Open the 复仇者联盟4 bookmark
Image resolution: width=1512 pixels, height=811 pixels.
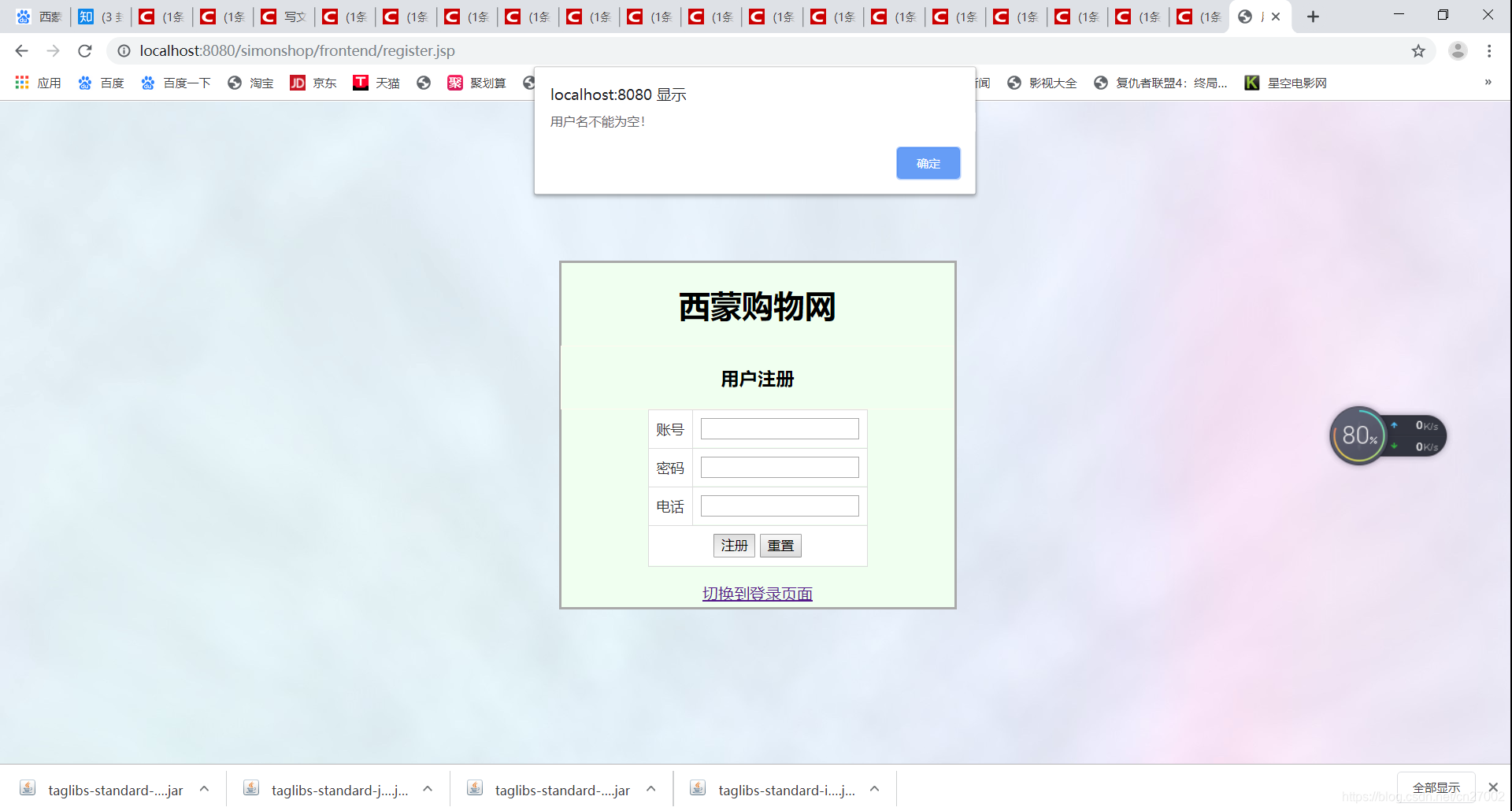pyautogui.click(x=1161, y=83)
